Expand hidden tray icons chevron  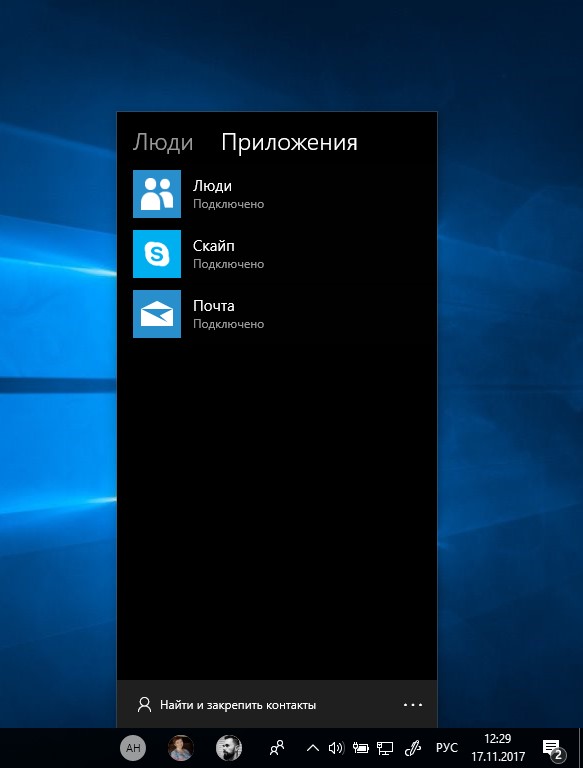(x=313, y=748)
